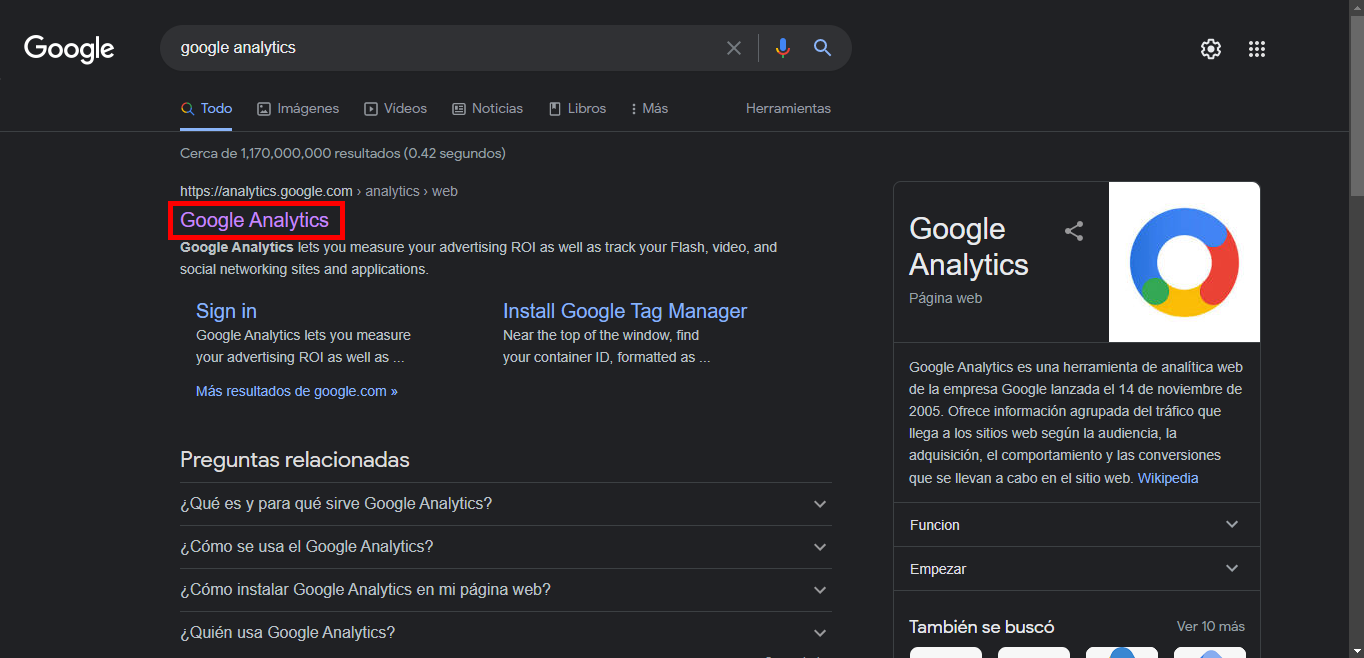
Task: Switch to the Libros tab
Action: pyautogui.click(x=577, y=109)
